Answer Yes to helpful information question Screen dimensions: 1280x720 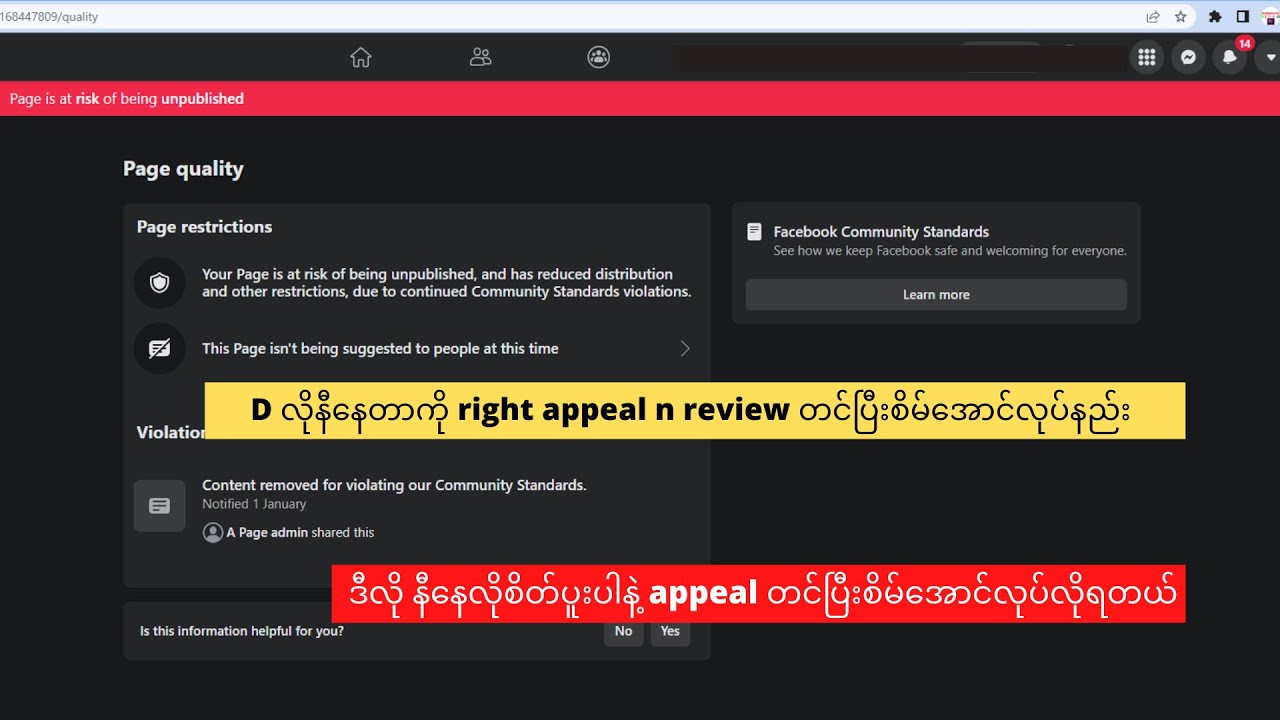pyautogui.click(x=670, y=632)
